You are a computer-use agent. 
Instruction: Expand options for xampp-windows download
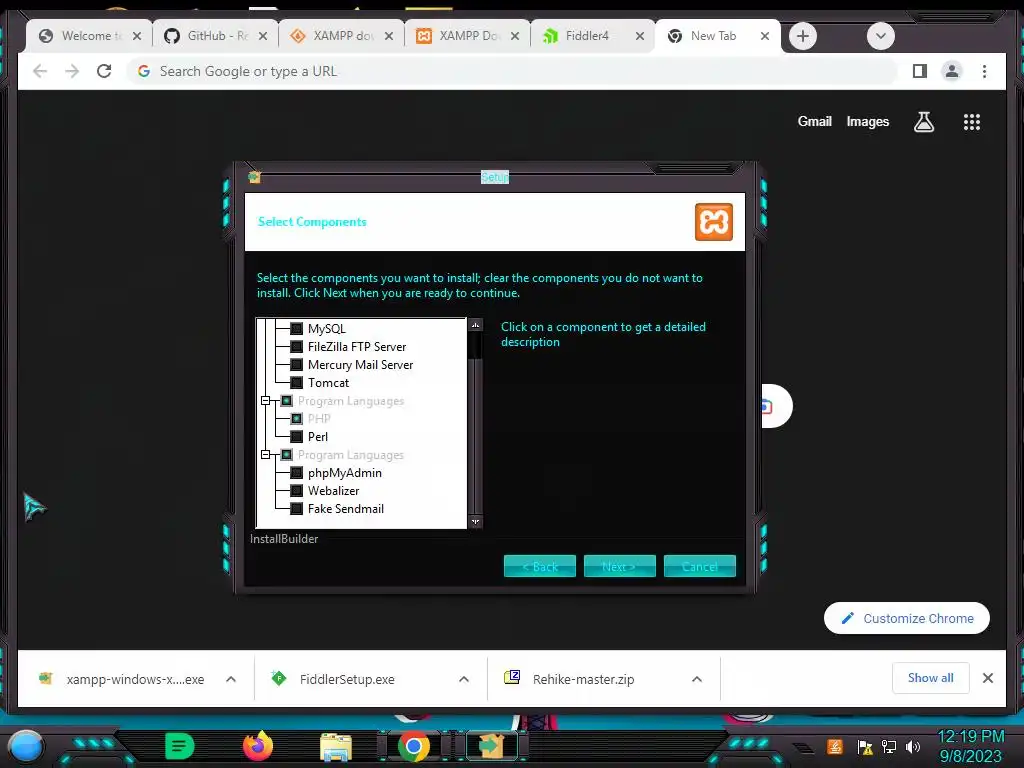click(x=231, y=679)
